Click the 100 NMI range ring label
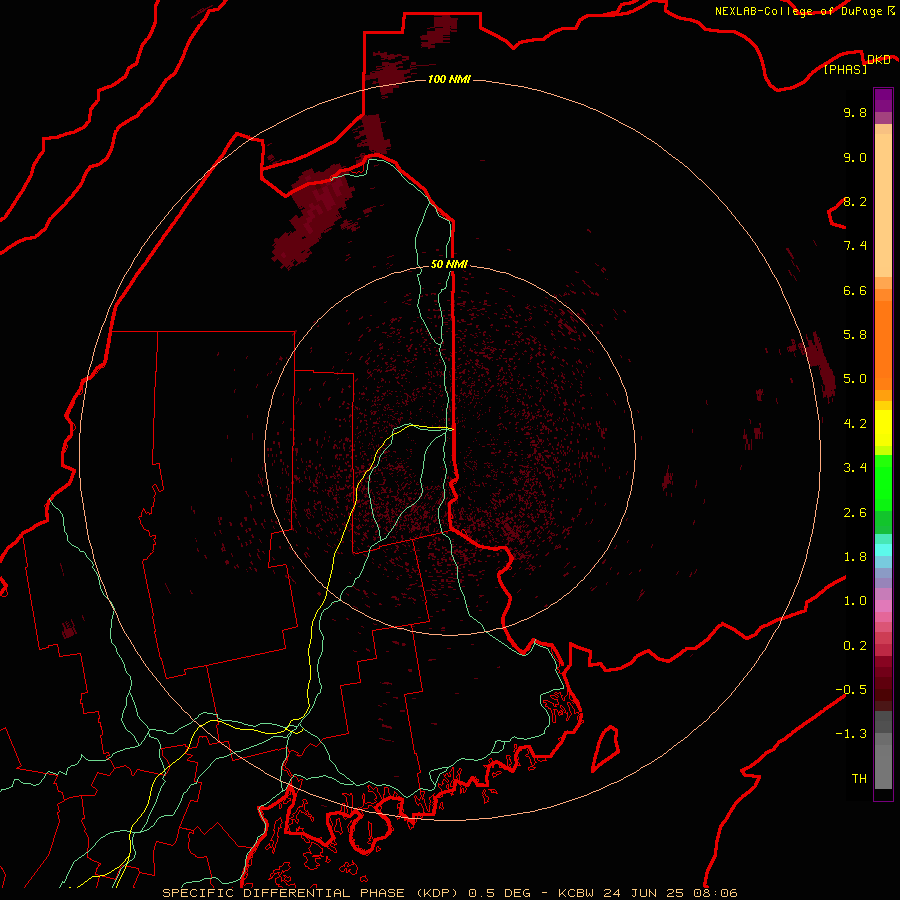This screenshot has width=900, height=900. tap(449, 79)
